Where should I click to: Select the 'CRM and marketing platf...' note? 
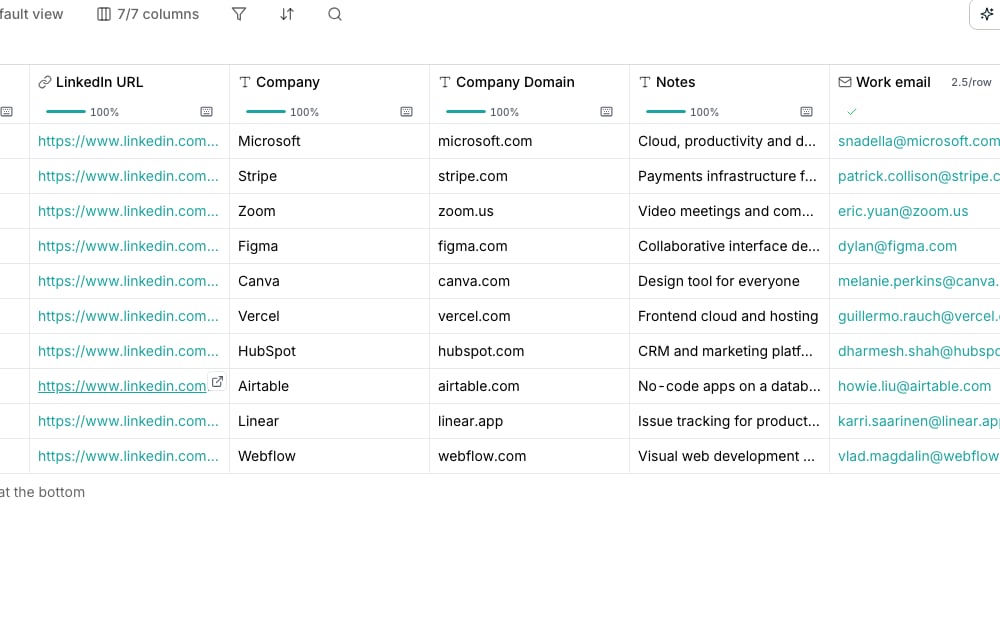(729, 351)
